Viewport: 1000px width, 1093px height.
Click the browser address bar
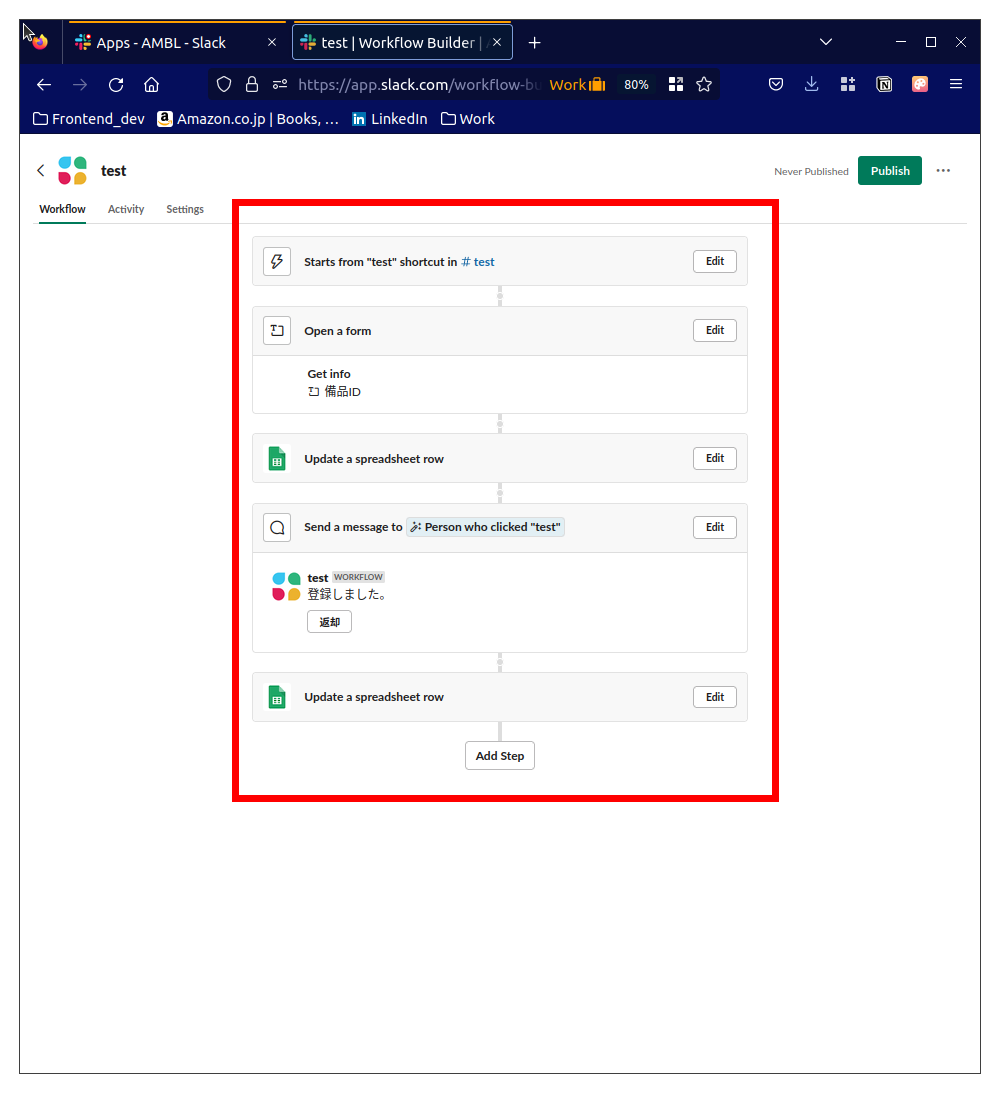[450, 84]
